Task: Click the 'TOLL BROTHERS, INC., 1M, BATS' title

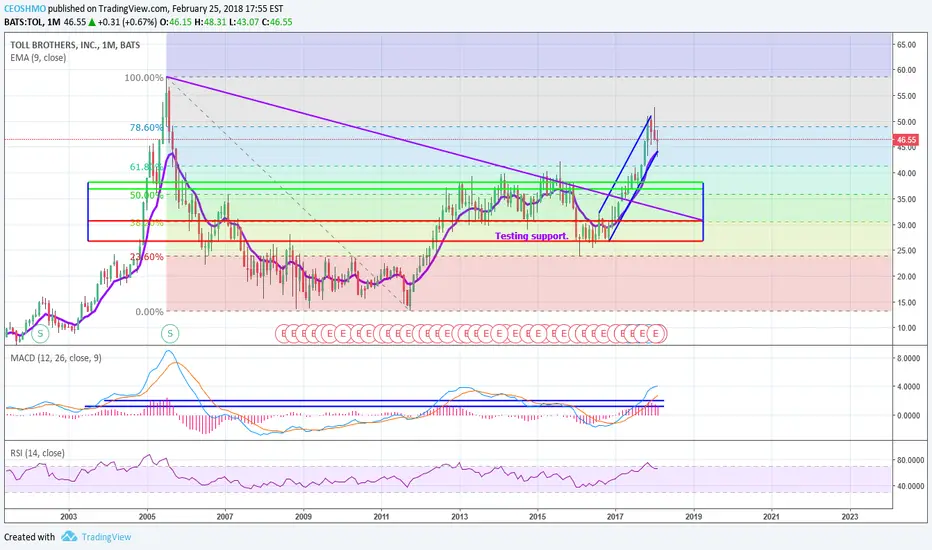Action: (x=75, y=45)
